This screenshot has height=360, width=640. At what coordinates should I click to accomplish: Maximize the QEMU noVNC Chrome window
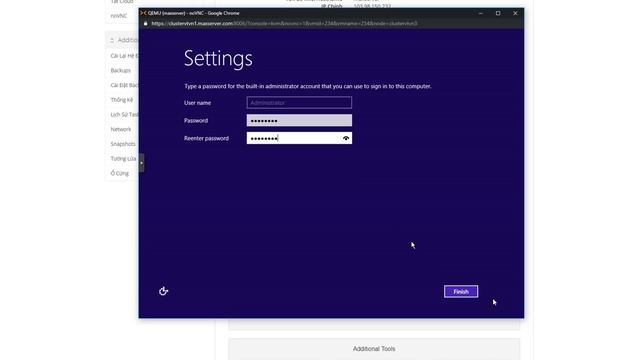tap(498, 13)
